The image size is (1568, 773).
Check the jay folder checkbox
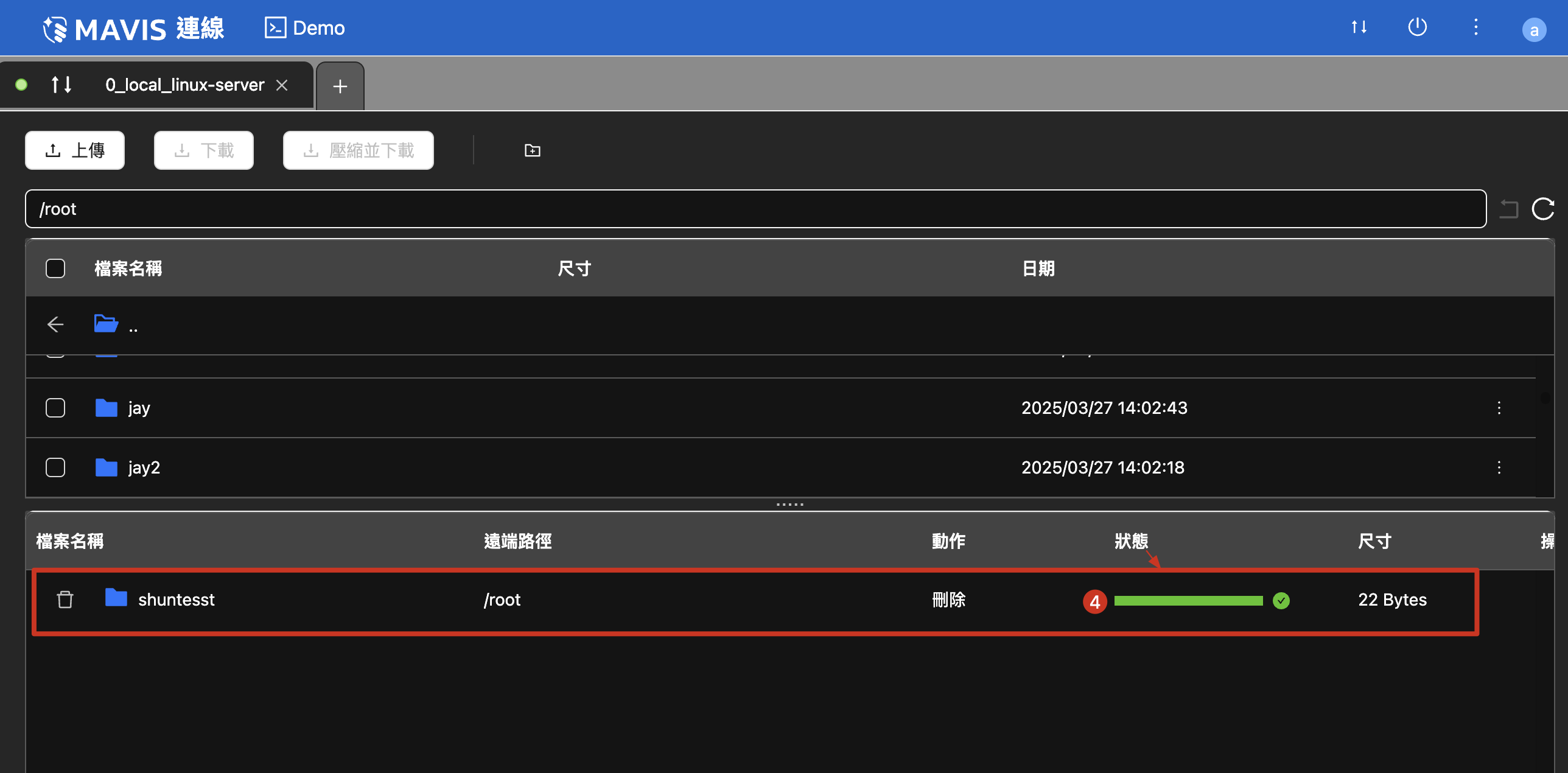pyautogui.click(x=55, y=408)
